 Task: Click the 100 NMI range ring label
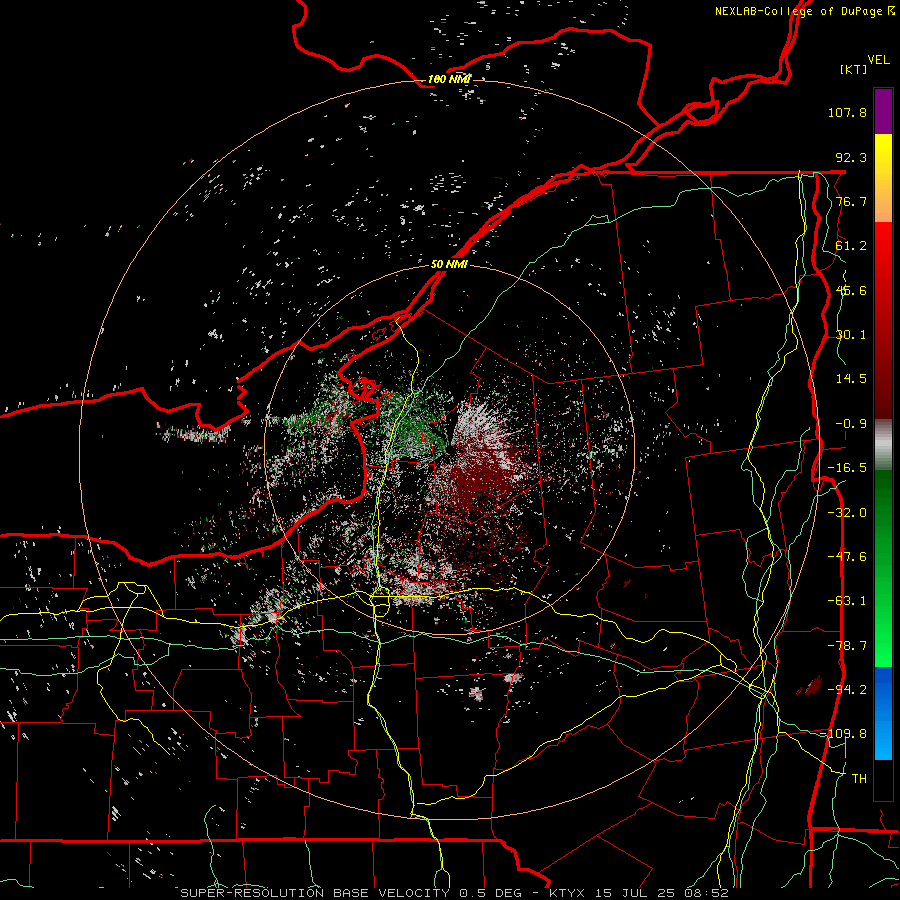click(449, 79)
